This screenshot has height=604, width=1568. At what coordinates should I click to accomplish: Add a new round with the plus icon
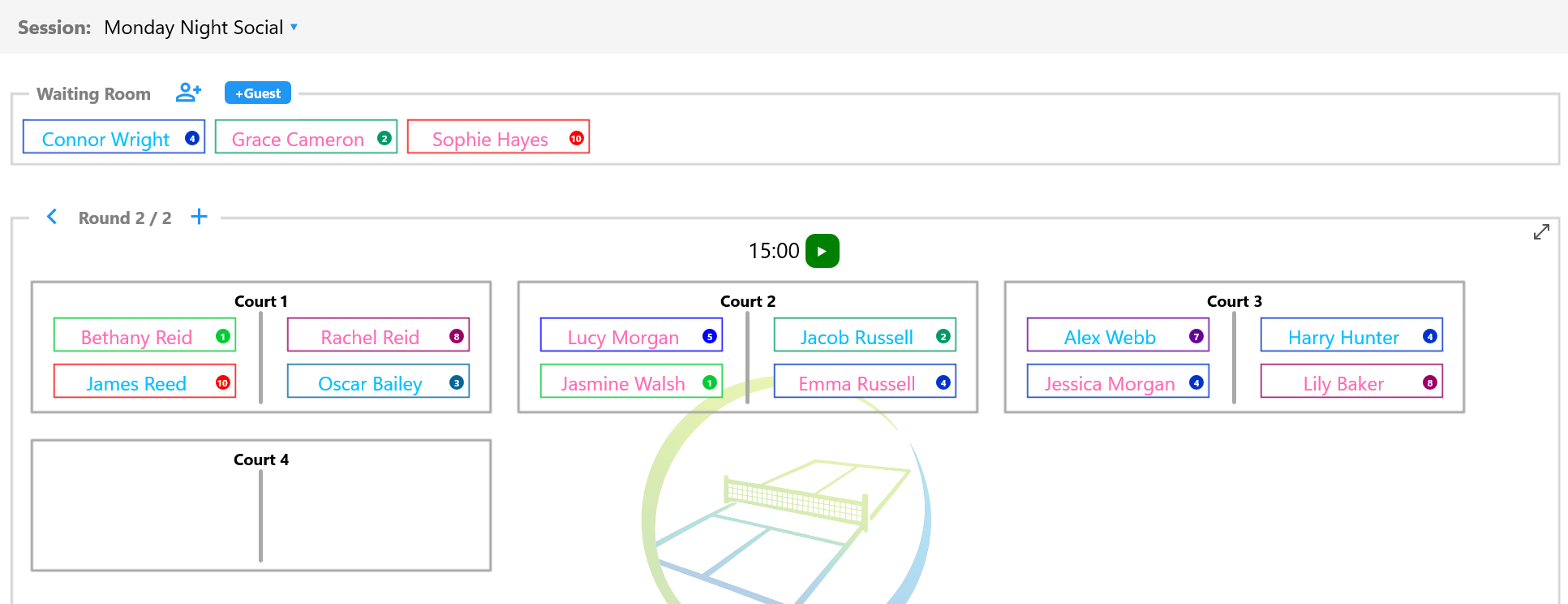point(199,217)
